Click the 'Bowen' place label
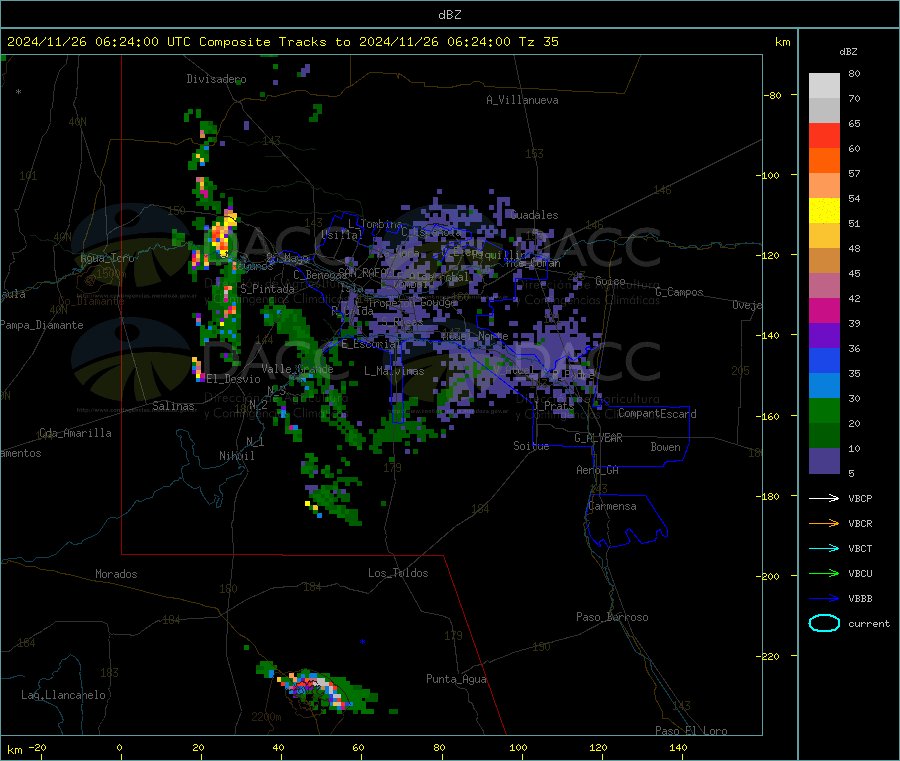The height and width of the screenshot is (761, 900). pos(665,447)
